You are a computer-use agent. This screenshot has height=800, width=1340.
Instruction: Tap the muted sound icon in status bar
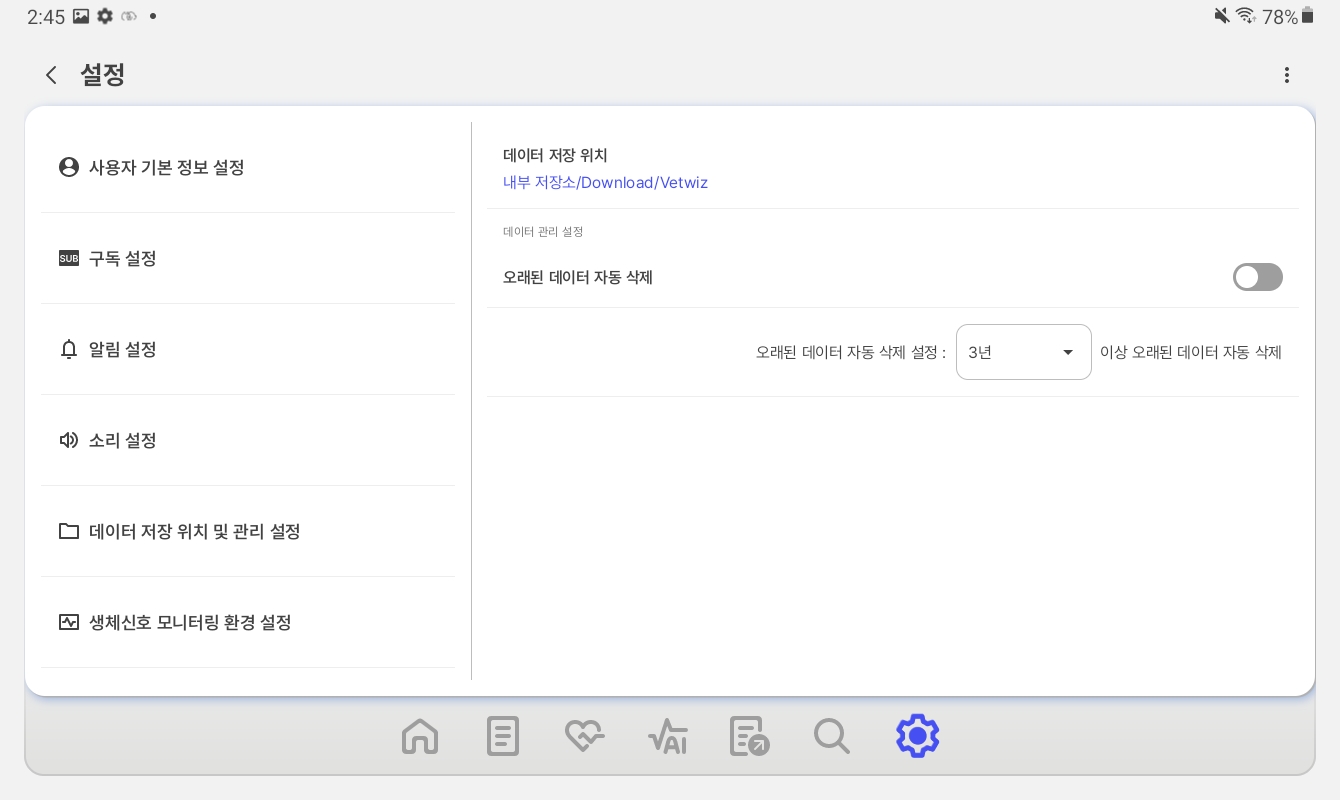pos(1222,15)
